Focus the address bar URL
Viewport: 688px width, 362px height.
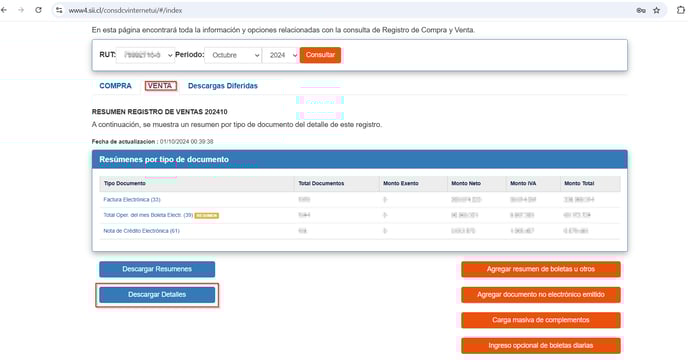[x=125, y=10]
